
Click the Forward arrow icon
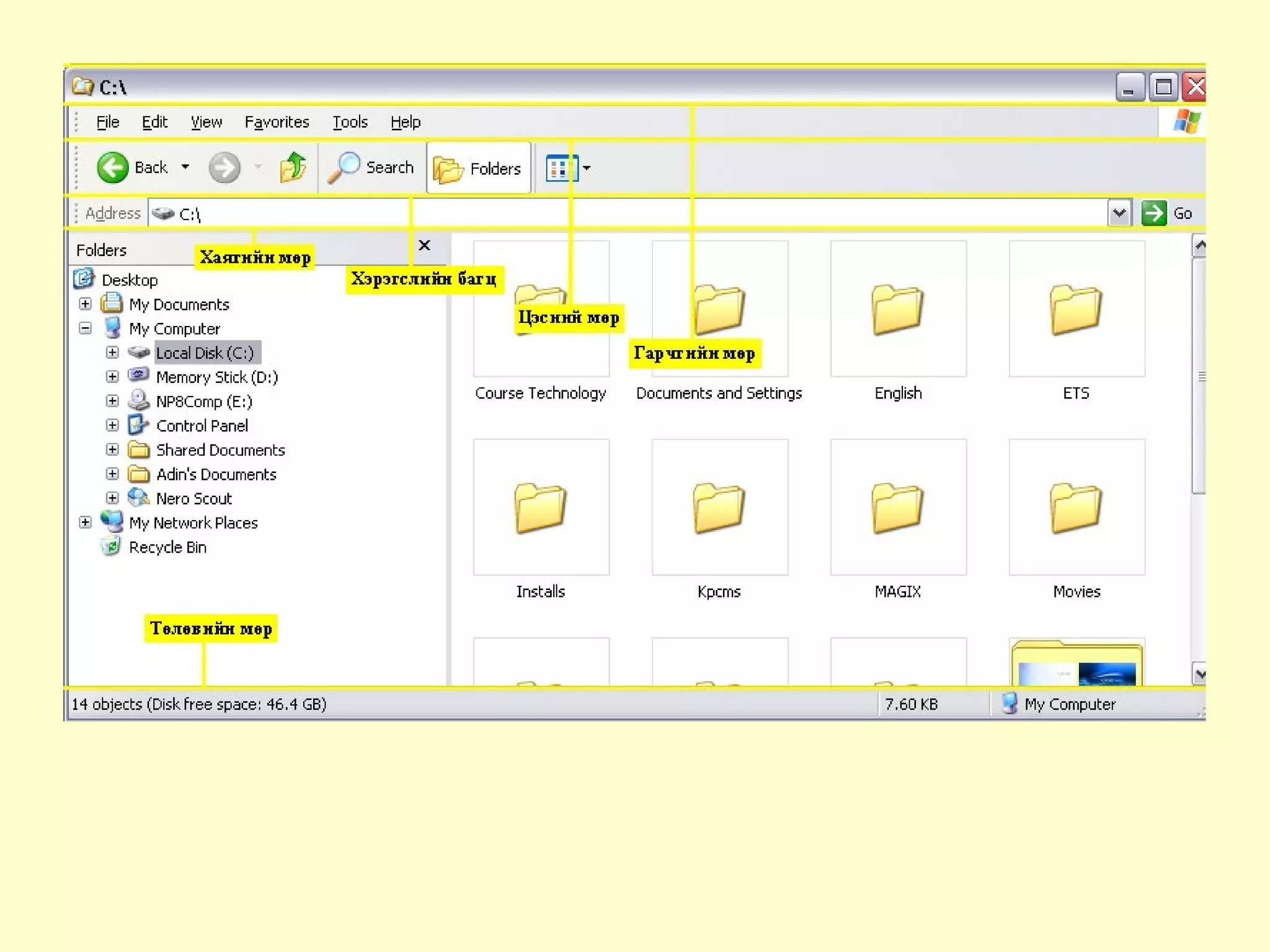click(224, 167)
